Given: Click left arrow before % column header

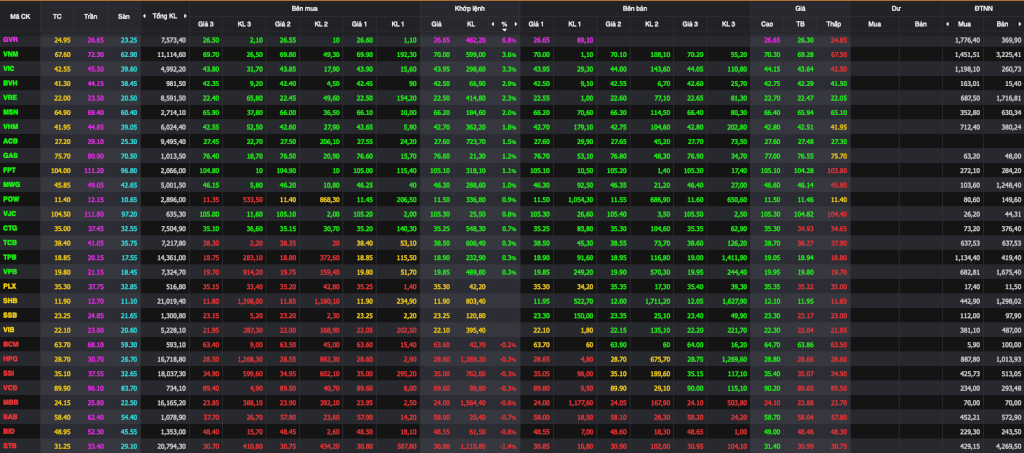Looking at the screenshot, I should pyautogui.click(x=493, y=24).
